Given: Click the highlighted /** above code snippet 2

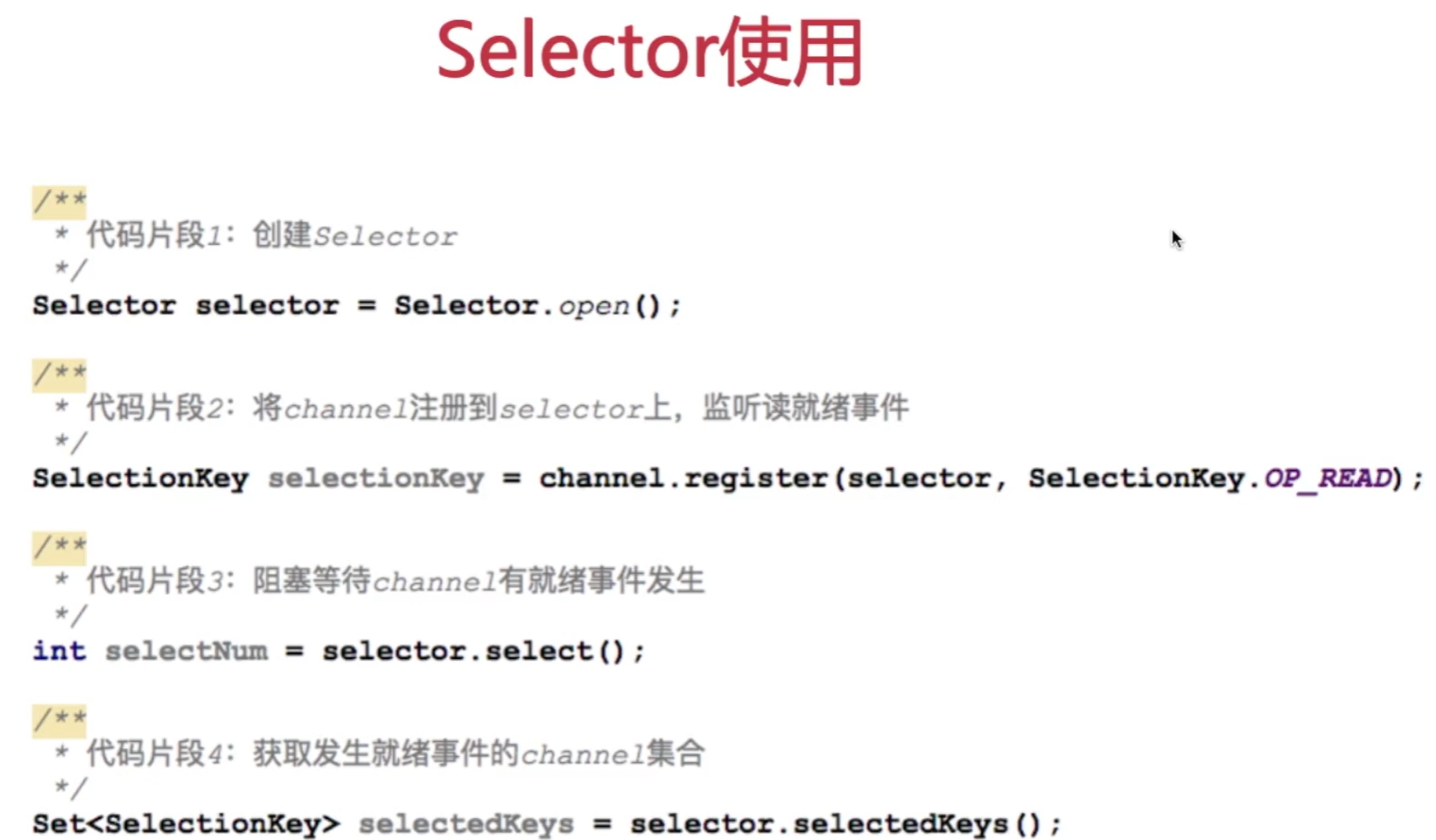Looking at the screenshot, I should 60,374.
